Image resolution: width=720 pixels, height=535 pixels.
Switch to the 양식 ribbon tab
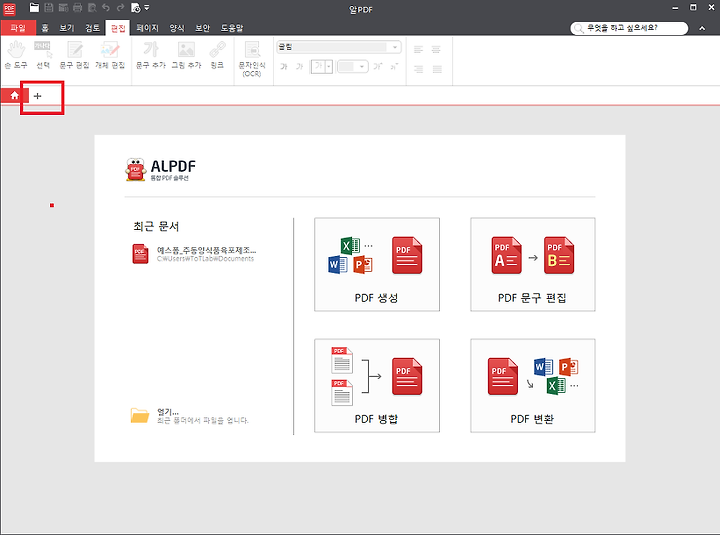click(177, 28)
